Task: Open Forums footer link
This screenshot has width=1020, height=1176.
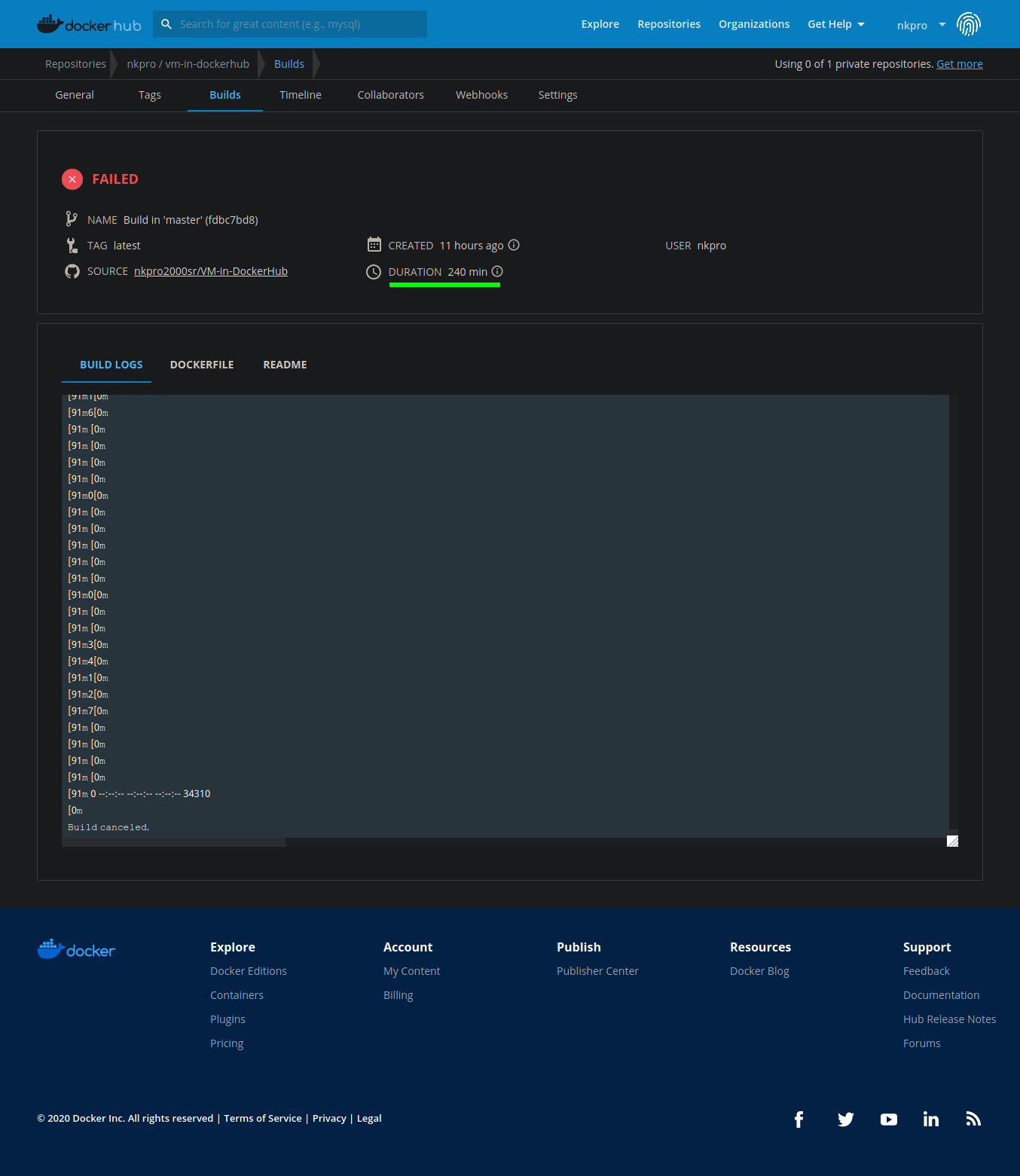Action: pos(922,1043)
